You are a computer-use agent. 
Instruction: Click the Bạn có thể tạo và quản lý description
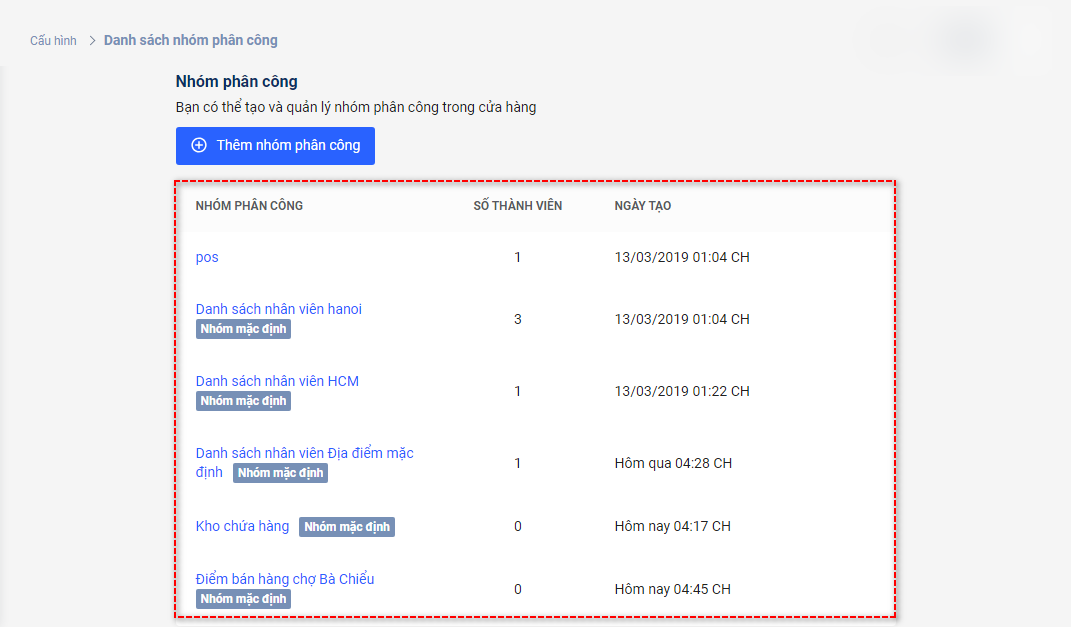coord(356,108)
